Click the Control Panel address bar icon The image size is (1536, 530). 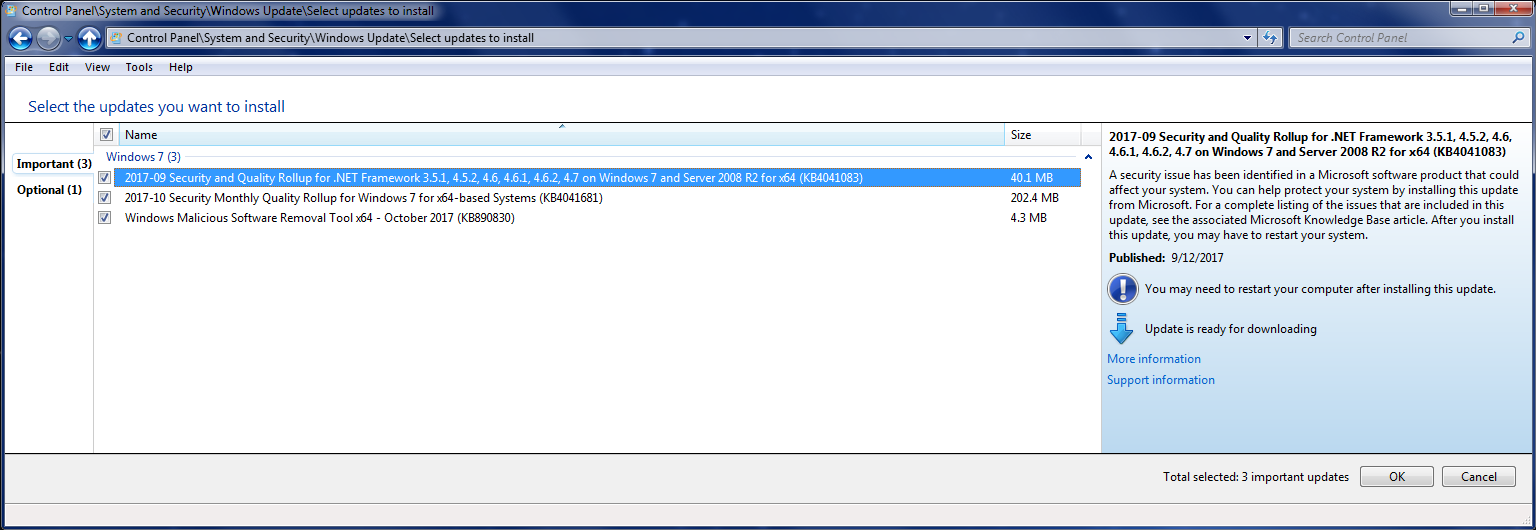(x=116, y=38)
